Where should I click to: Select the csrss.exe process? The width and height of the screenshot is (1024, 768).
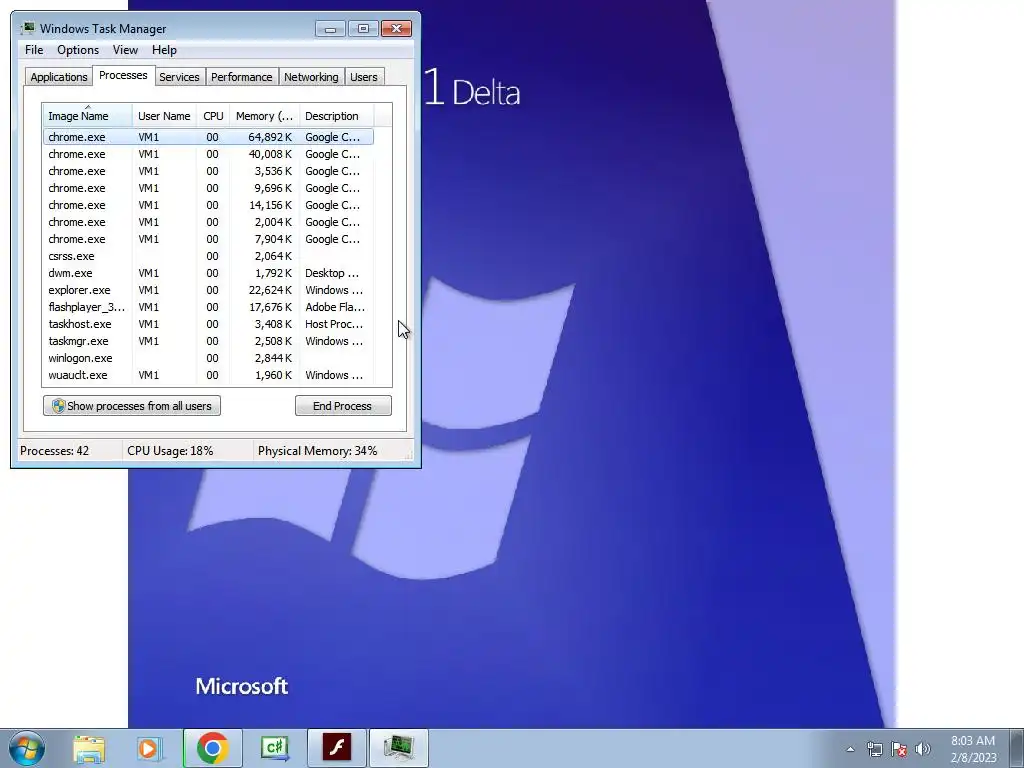click(x=208, y=256)
